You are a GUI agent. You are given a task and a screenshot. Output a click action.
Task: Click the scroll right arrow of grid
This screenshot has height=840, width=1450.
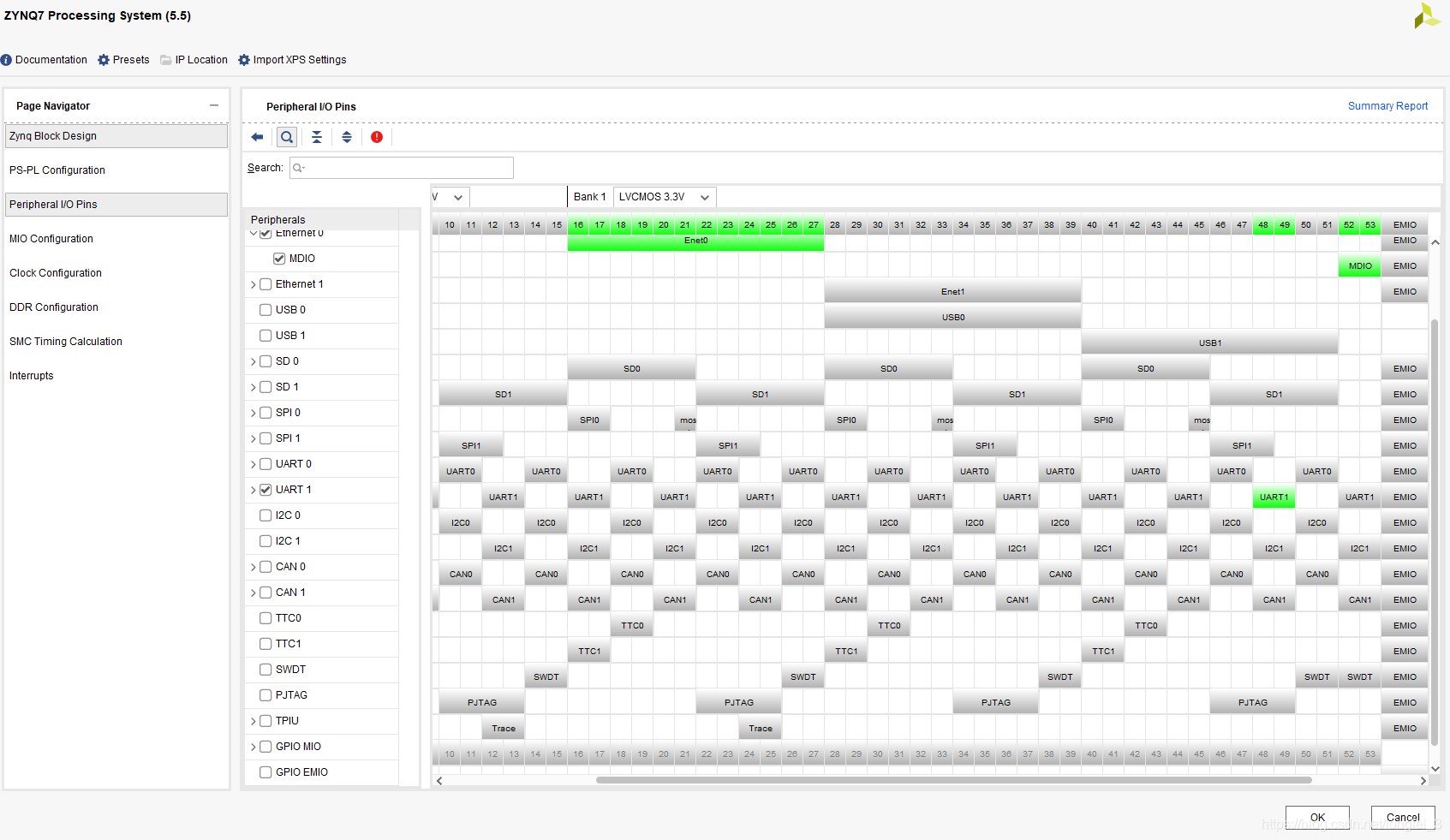click(x=1423, y=780)
